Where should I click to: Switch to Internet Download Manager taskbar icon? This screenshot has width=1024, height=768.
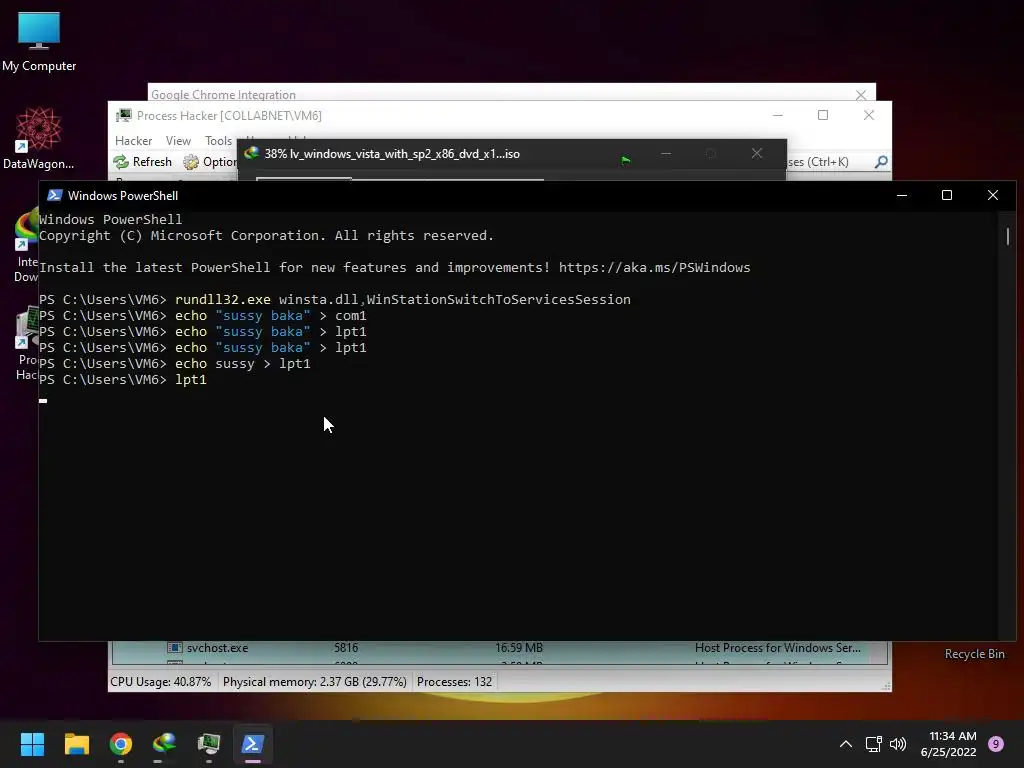165,744
